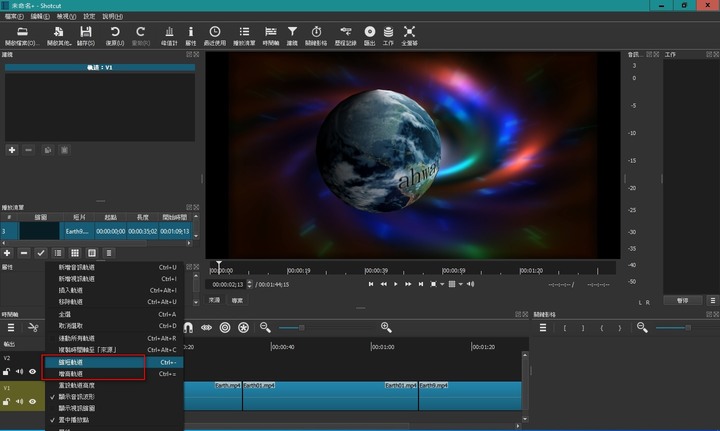
Task: Open the 檔案 (File) menu
Action: [x=14, y=17]
